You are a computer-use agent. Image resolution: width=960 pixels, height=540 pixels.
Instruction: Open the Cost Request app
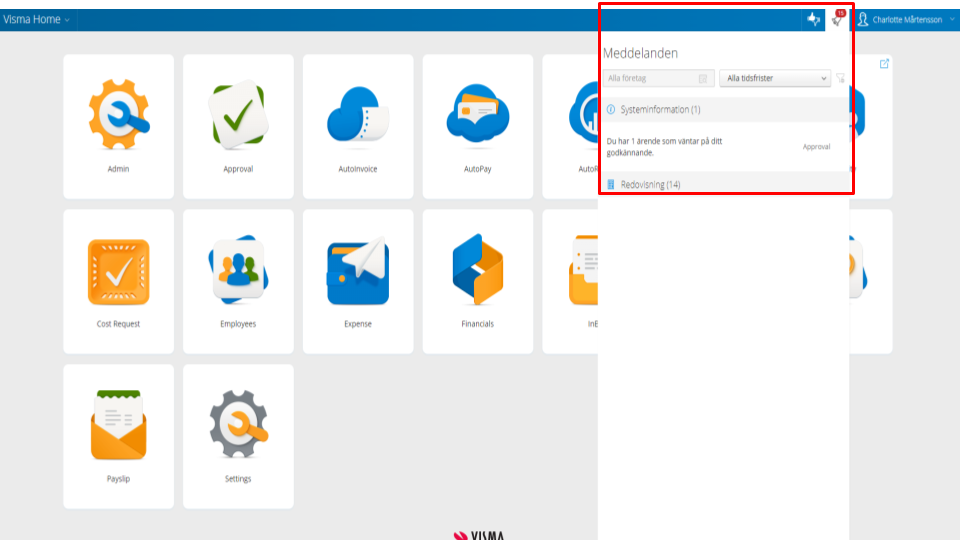coord(118,281)
